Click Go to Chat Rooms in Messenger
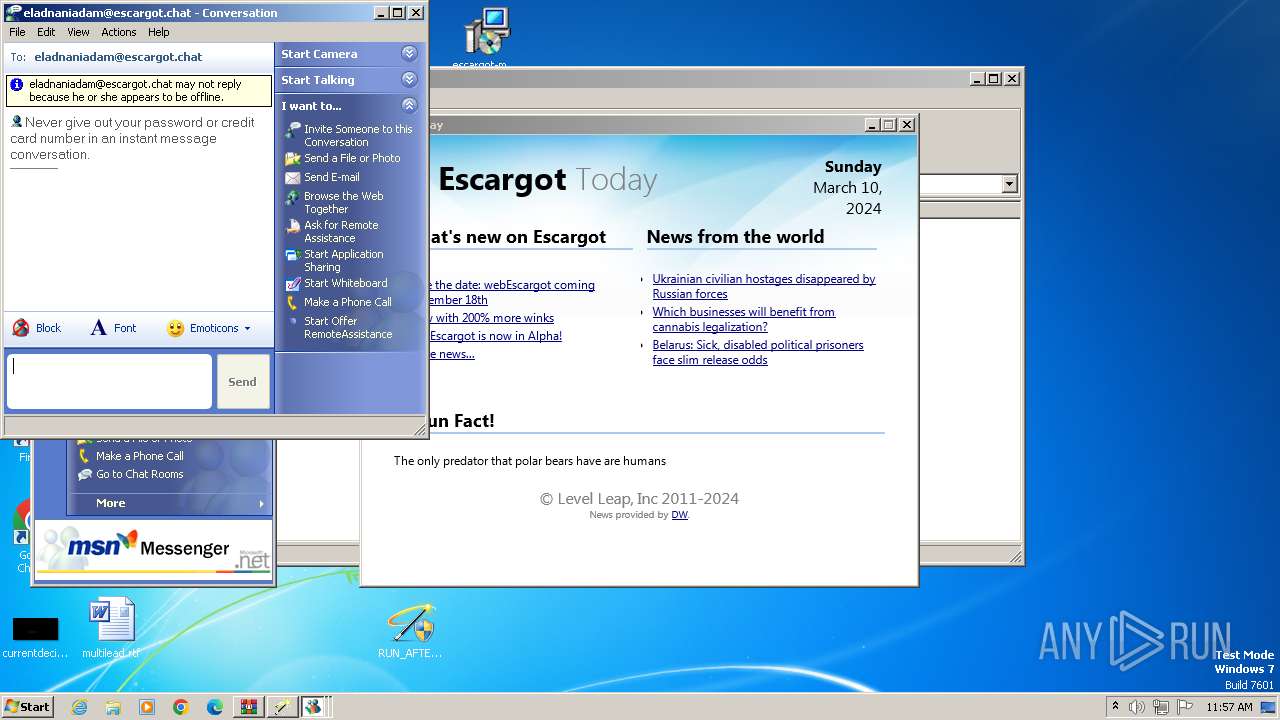 coord(139,474)
